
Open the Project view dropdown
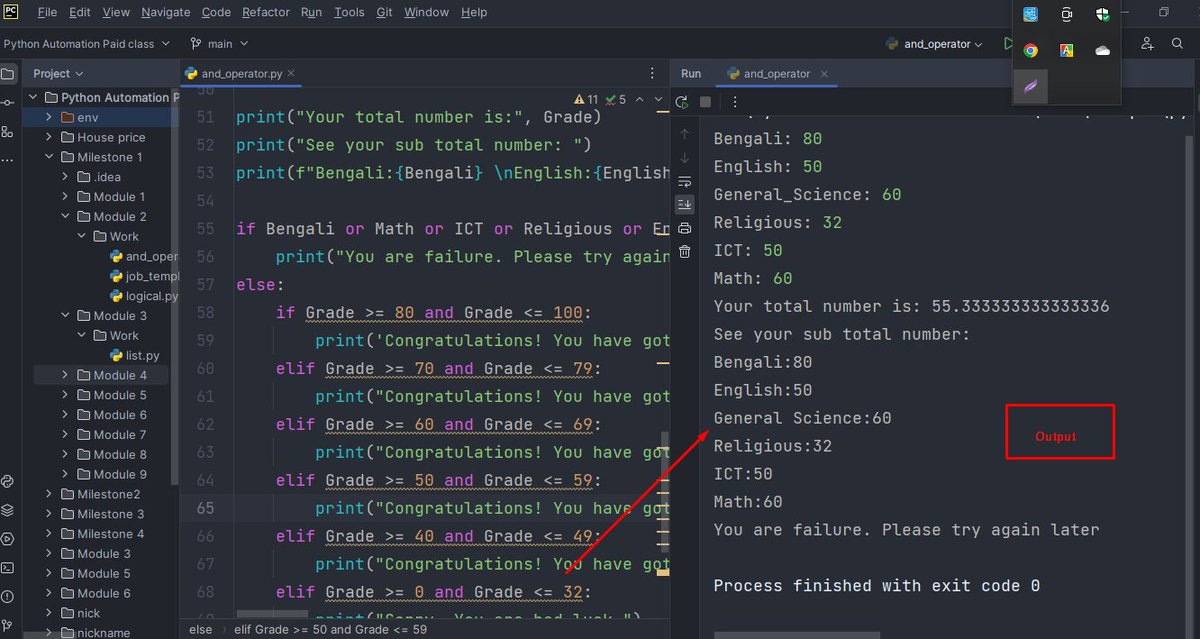58,73
